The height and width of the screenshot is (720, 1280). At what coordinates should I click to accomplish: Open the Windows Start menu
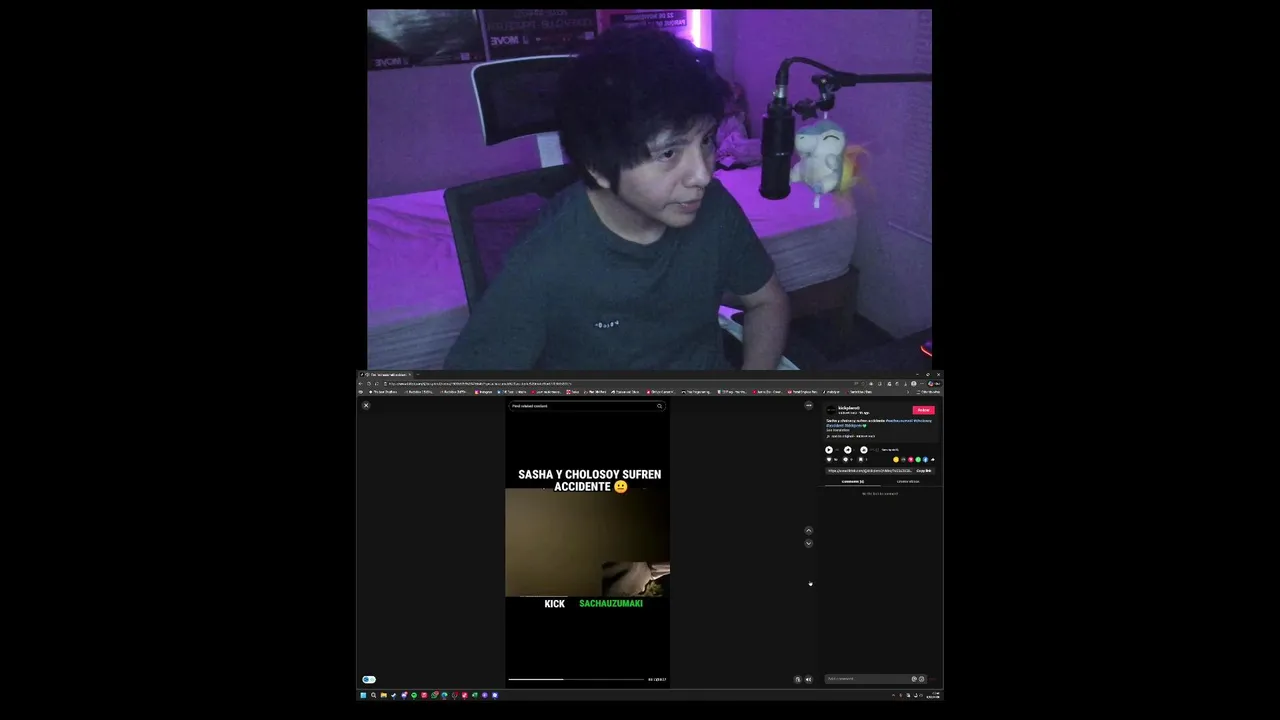[x=363, y=695]
